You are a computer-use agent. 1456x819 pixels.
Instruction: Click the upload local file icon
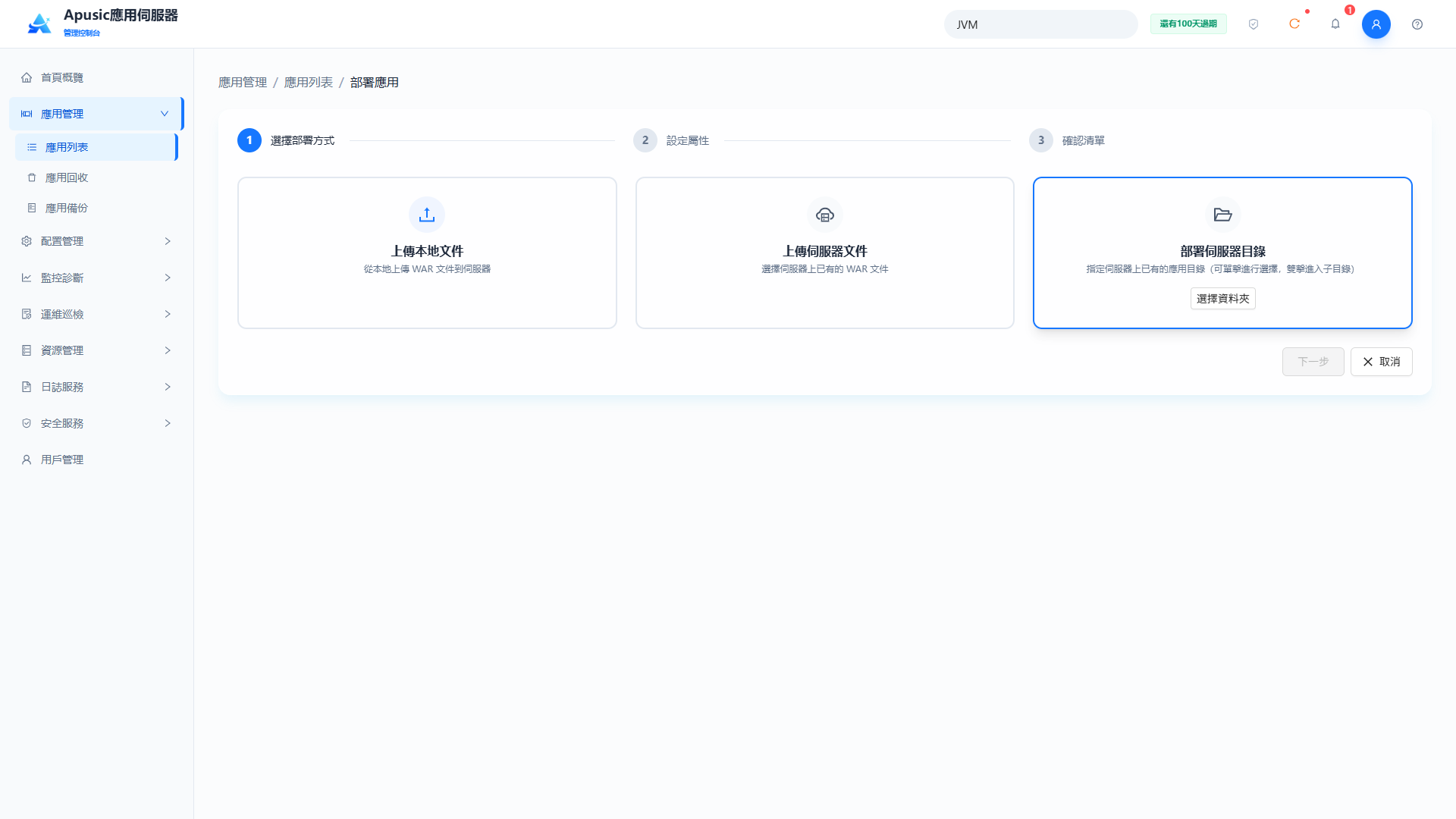(x=427, y=215)
